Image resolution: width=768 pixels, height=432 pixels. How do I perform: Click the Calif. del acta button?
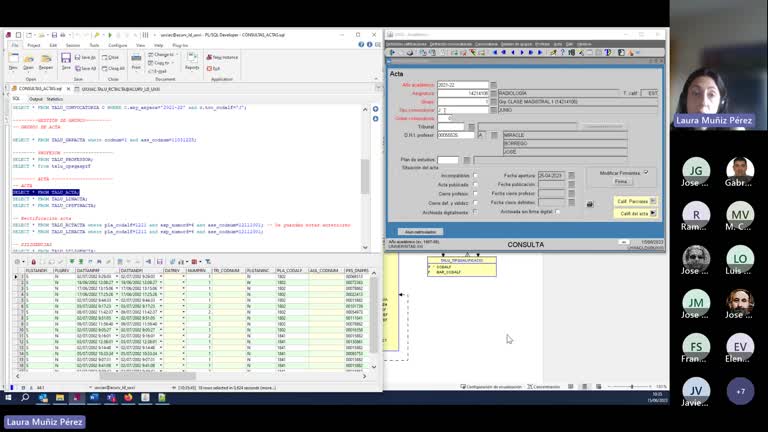635,214
